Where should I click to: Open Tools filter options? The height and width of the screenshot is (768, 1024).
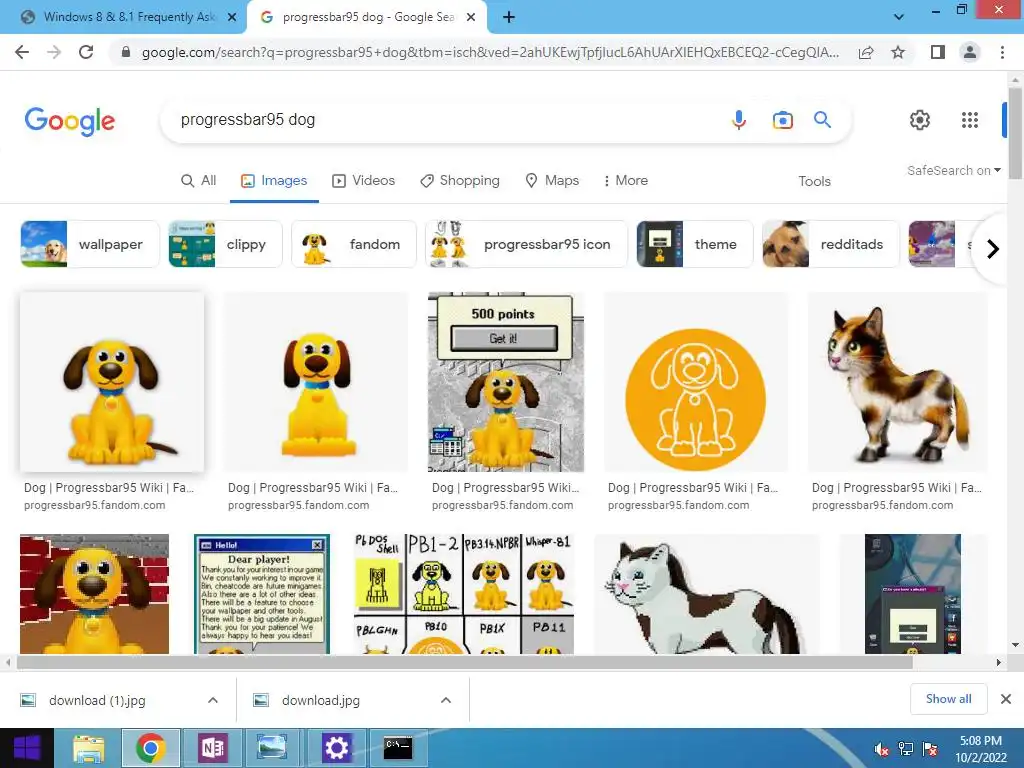coord(814,182)
